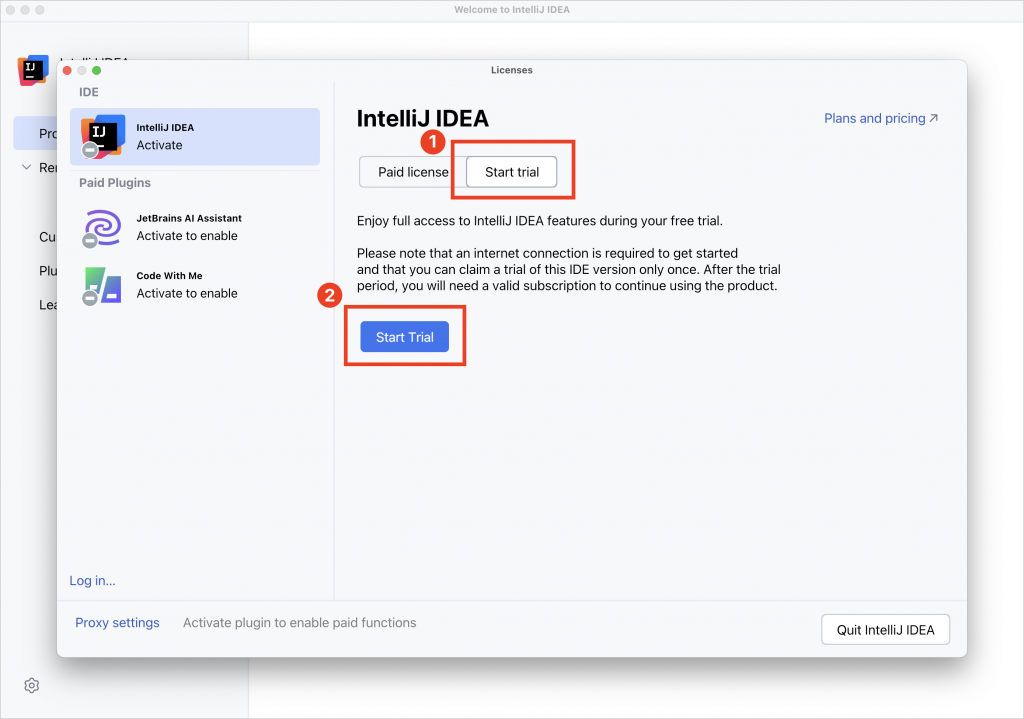Click IntelliJ IDEA logo in Welcome window

click(x=33, y=71)
